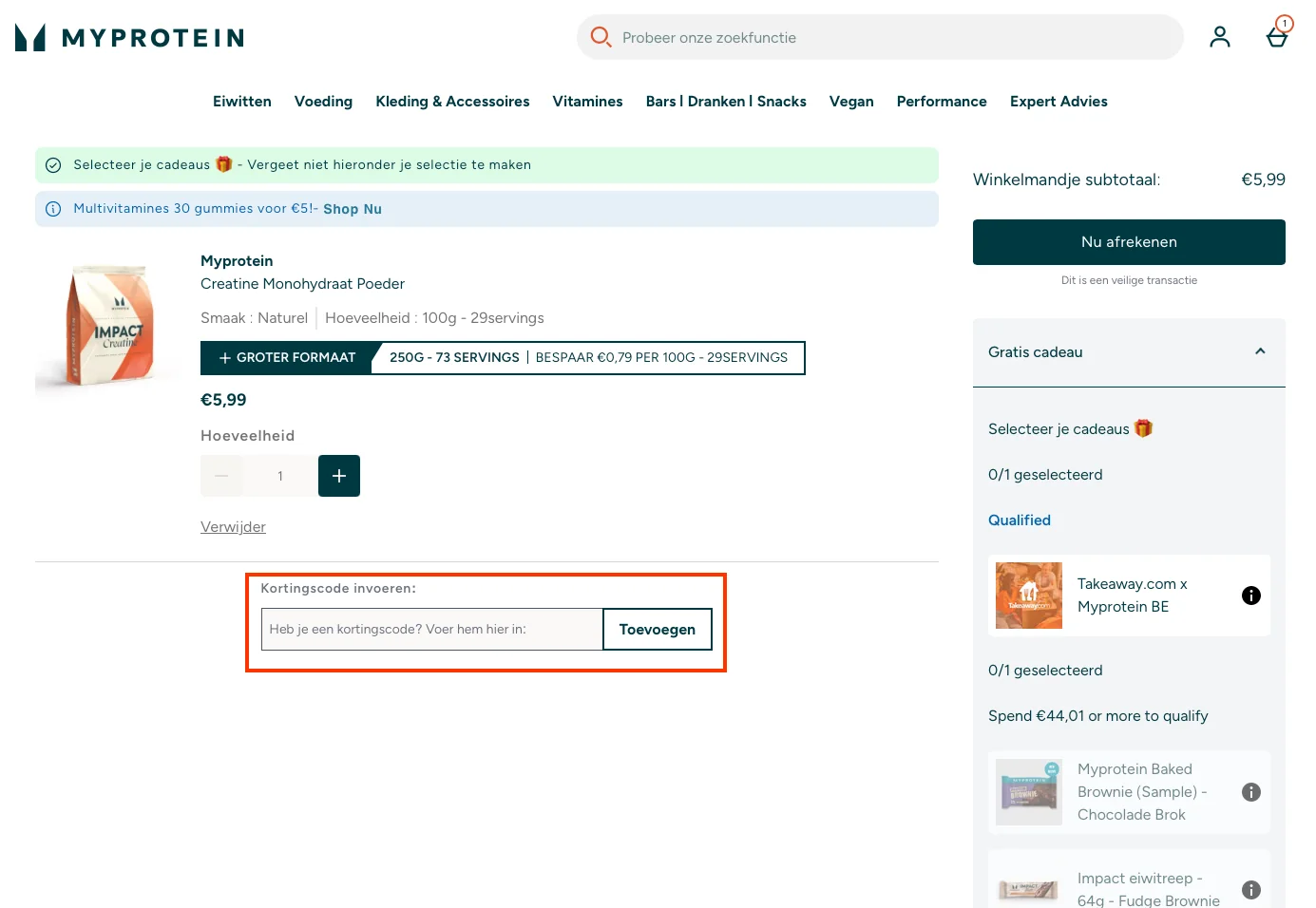Show info for Impact eiwitreep Fudge Brownie
Screen dimensions: 1316x908
[x=1250, y=890]
